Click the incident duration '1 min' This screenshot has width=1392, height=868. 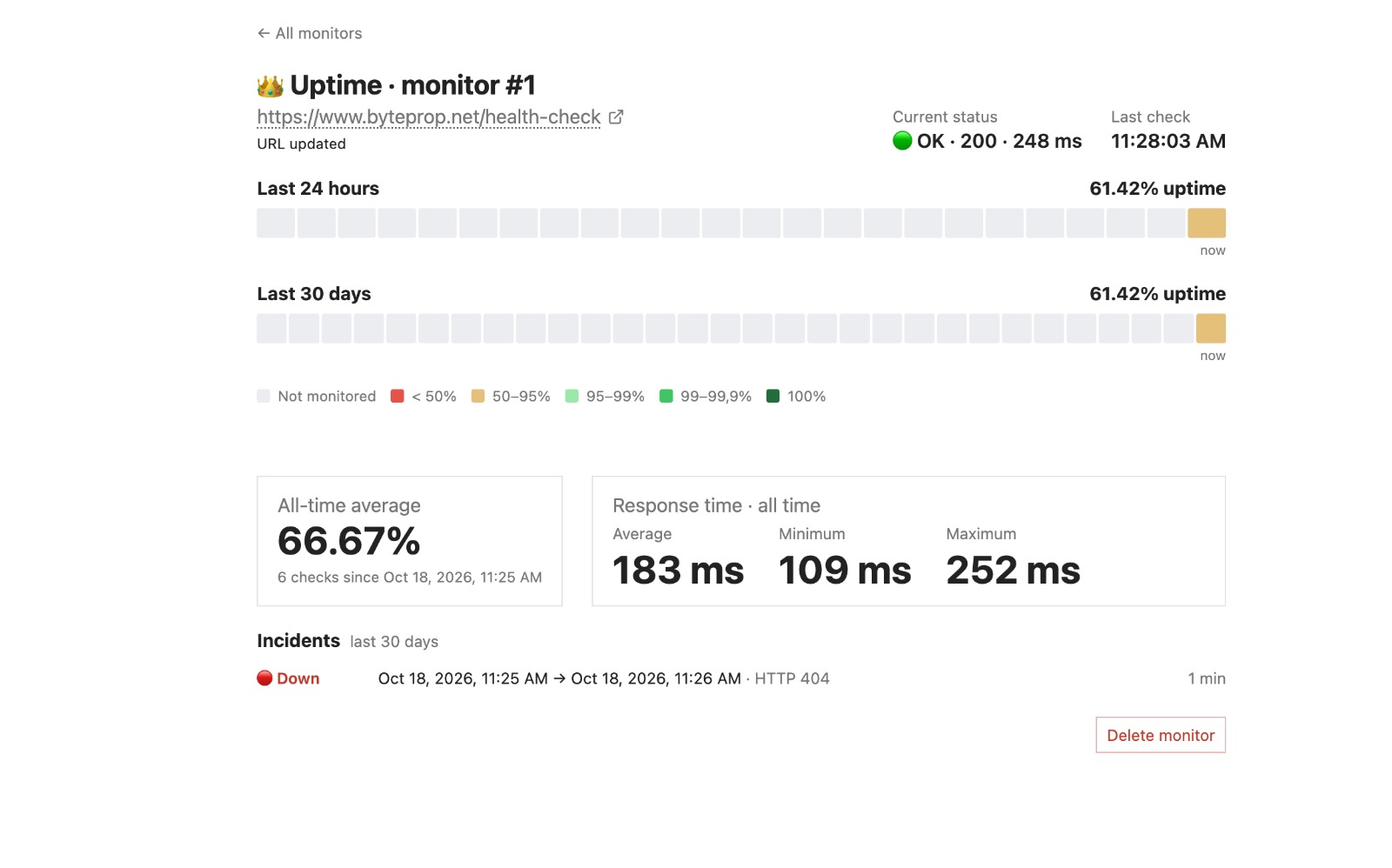(x=1207, y=678)
